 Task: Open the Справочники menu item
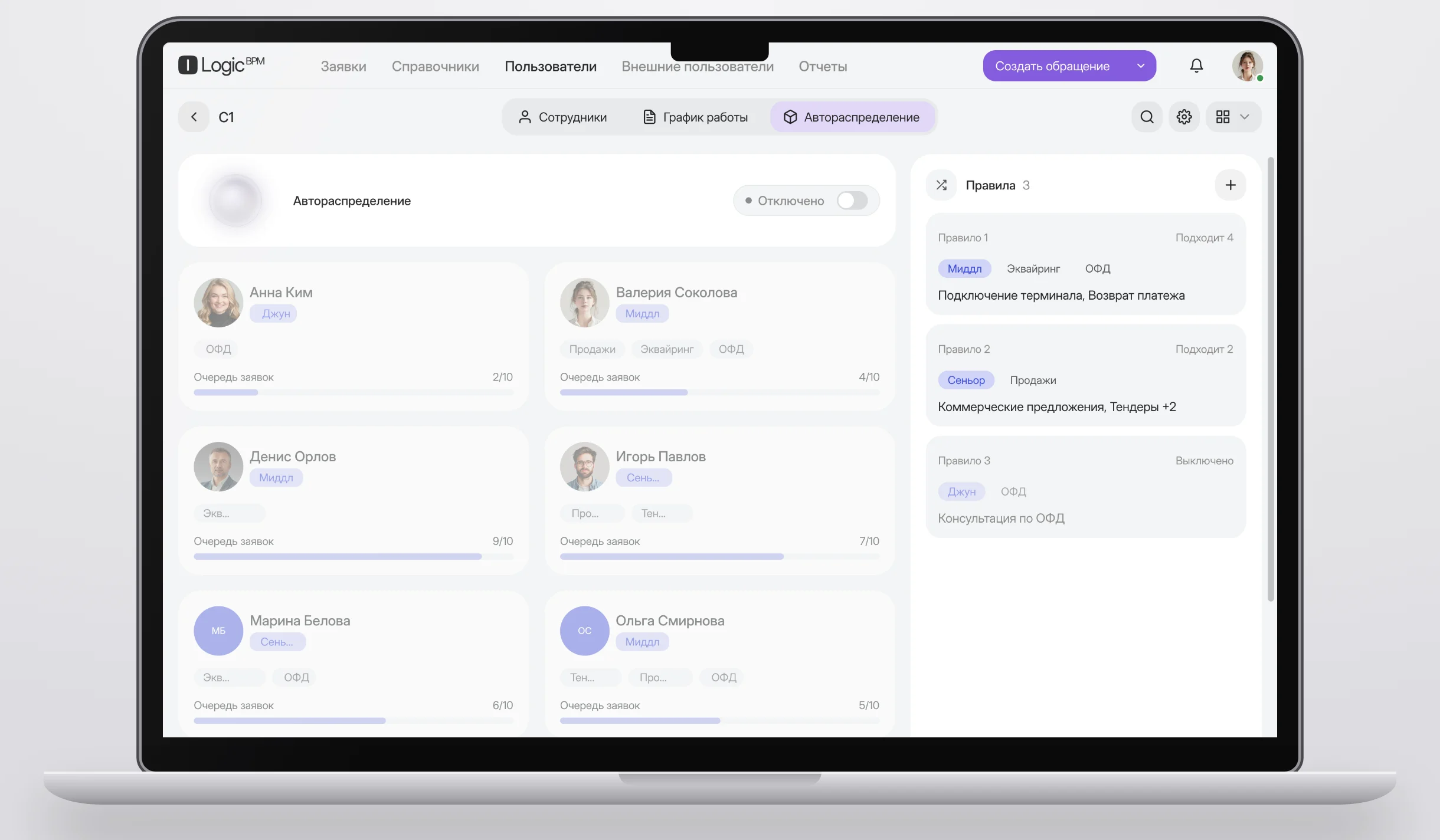(x=436, y=66)
